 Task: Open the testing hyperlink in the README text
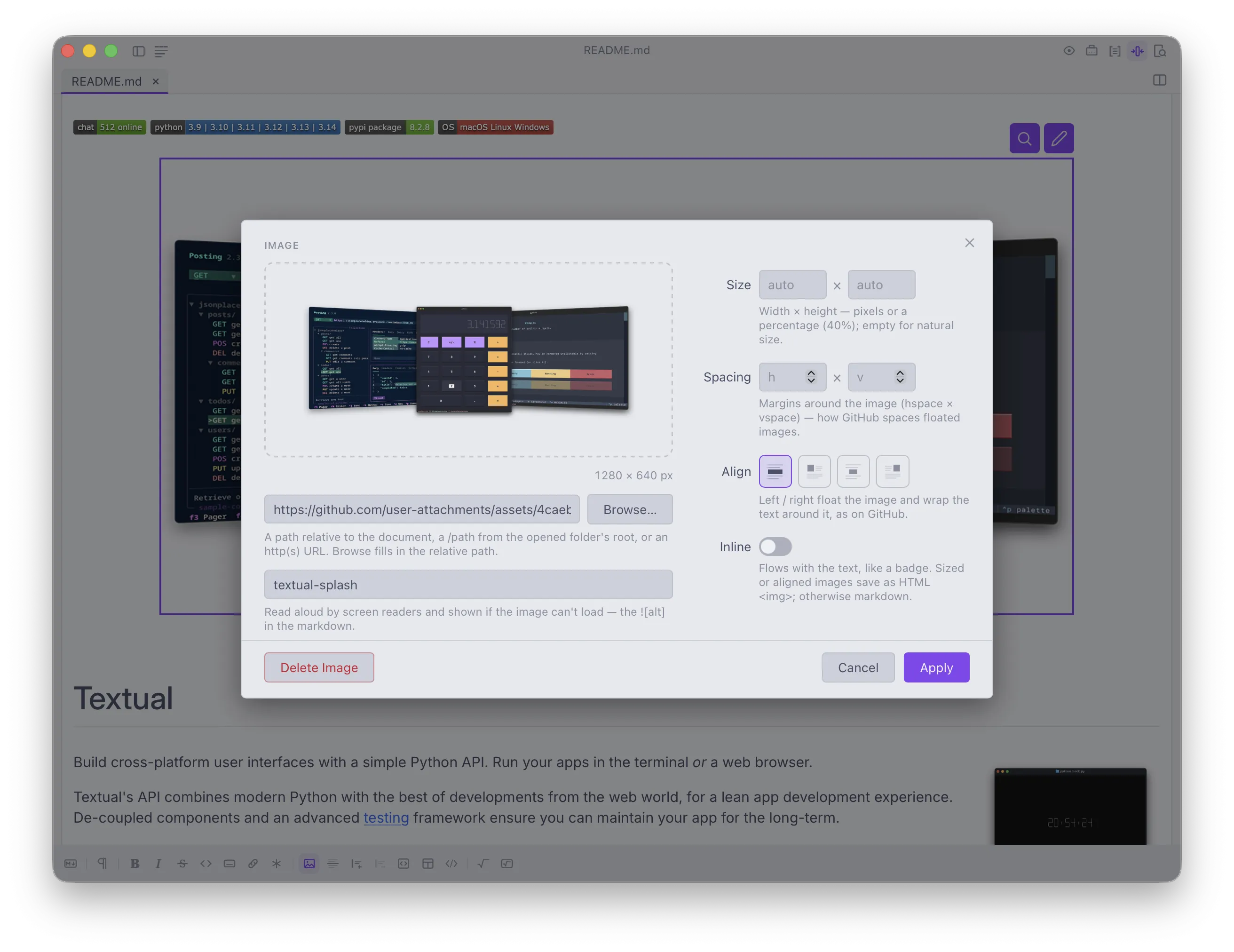pos(386,817)
